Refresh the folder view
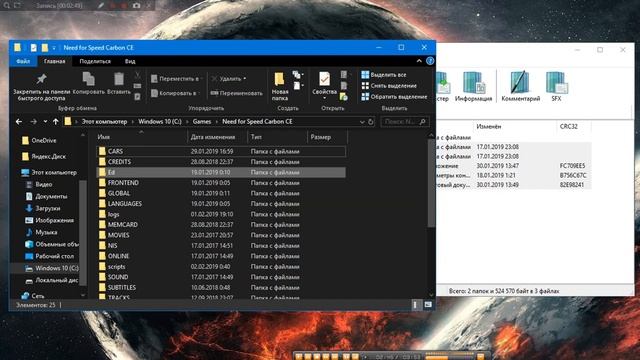 (371, 122)
